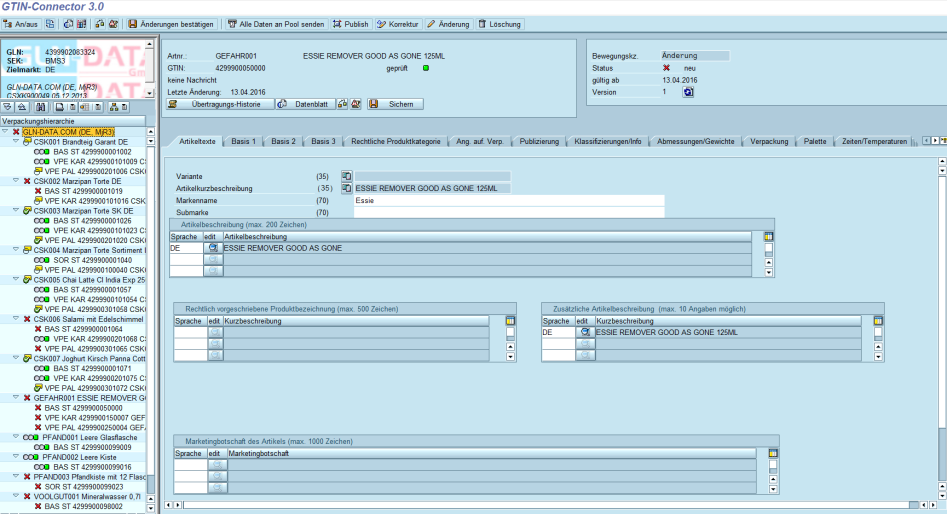Click Artikelbeschreibung table scroll down arrow
This screenshot has height=514, width=947.
769,272
